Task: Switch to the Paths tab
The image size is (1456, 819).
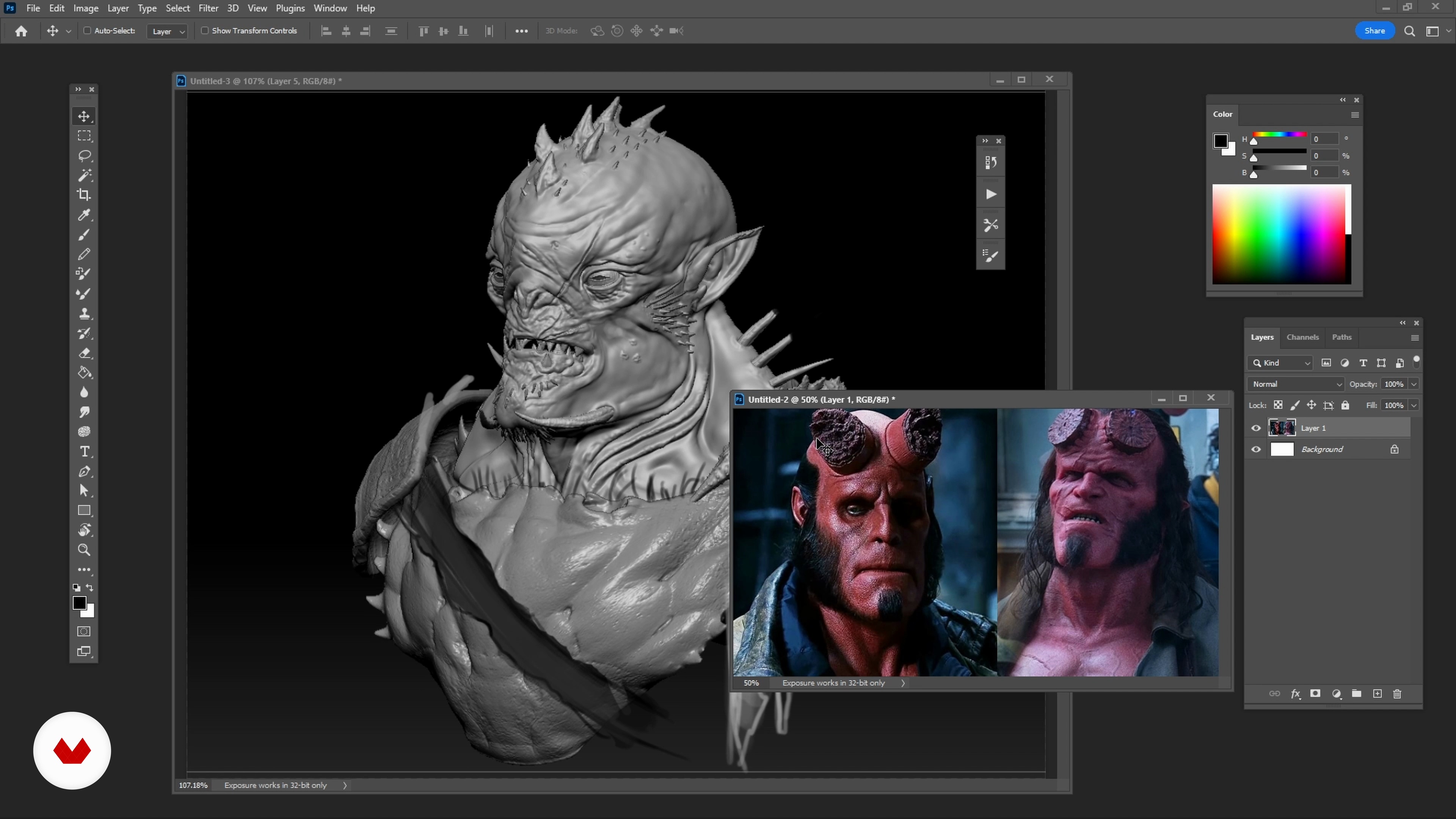Action: pos(1341,337)
